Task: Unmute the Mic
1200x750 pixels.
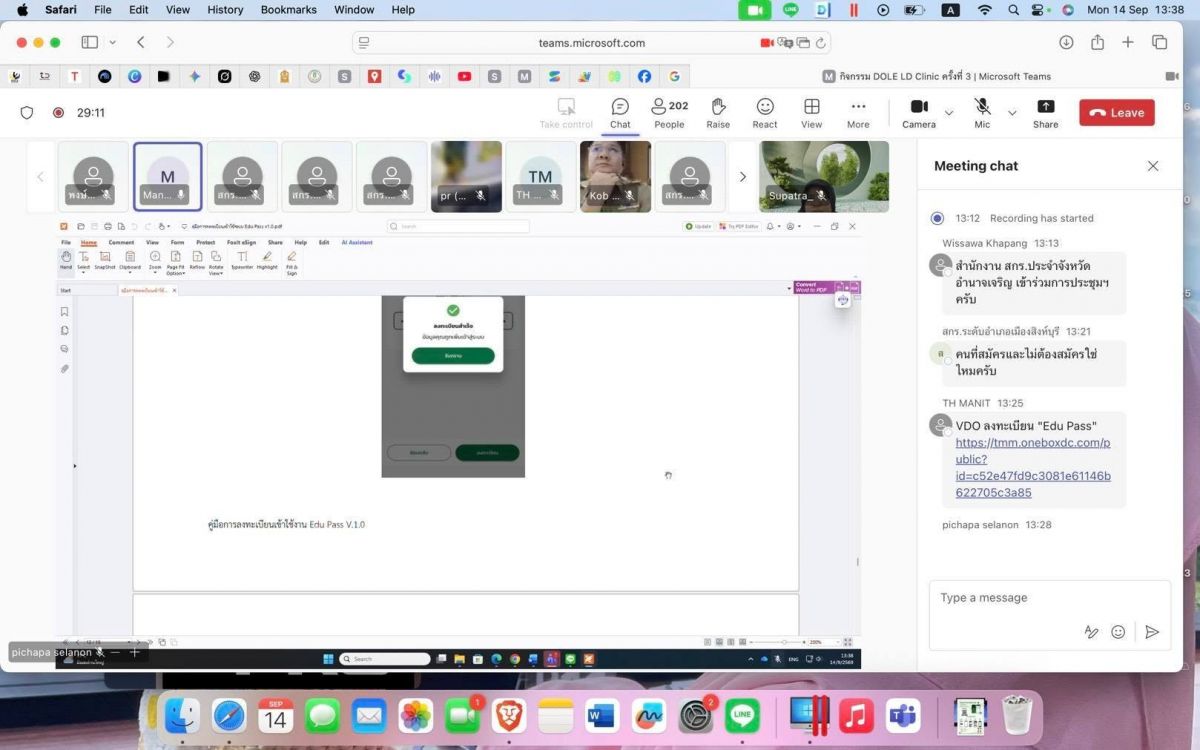Action: pos(982,113)
